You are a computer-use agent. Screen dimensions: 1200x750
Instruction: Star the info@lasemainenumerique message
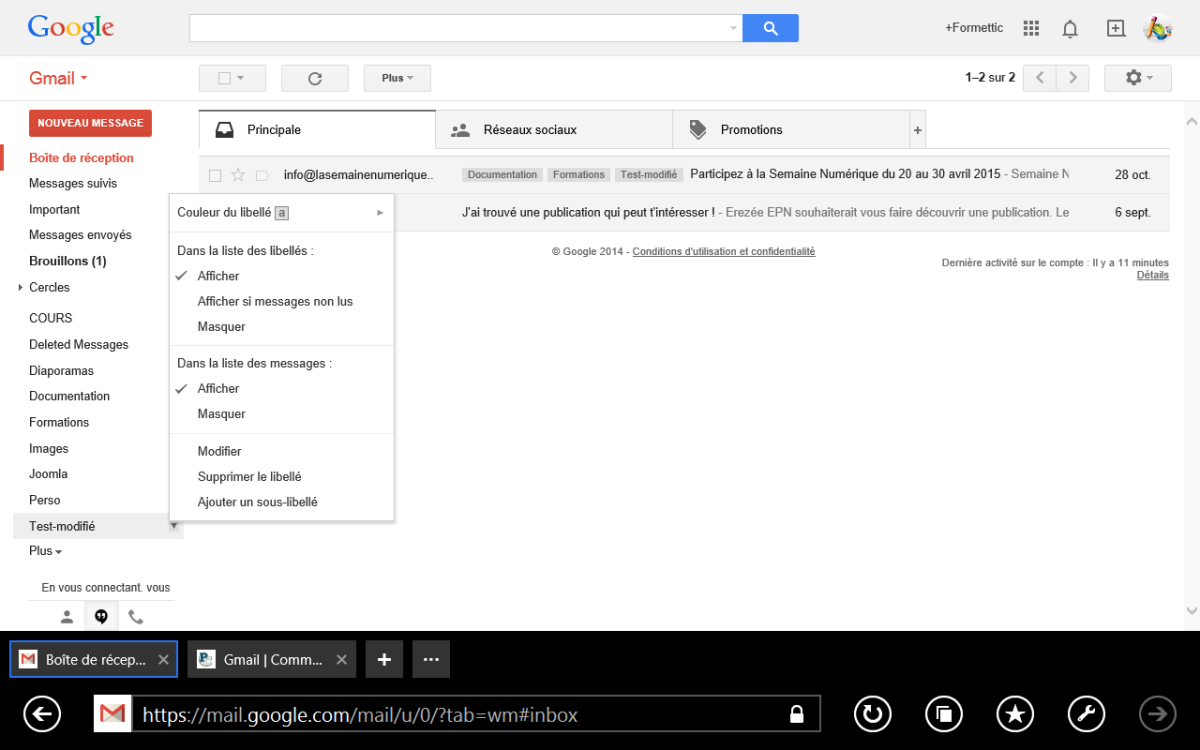pos(238,175)
